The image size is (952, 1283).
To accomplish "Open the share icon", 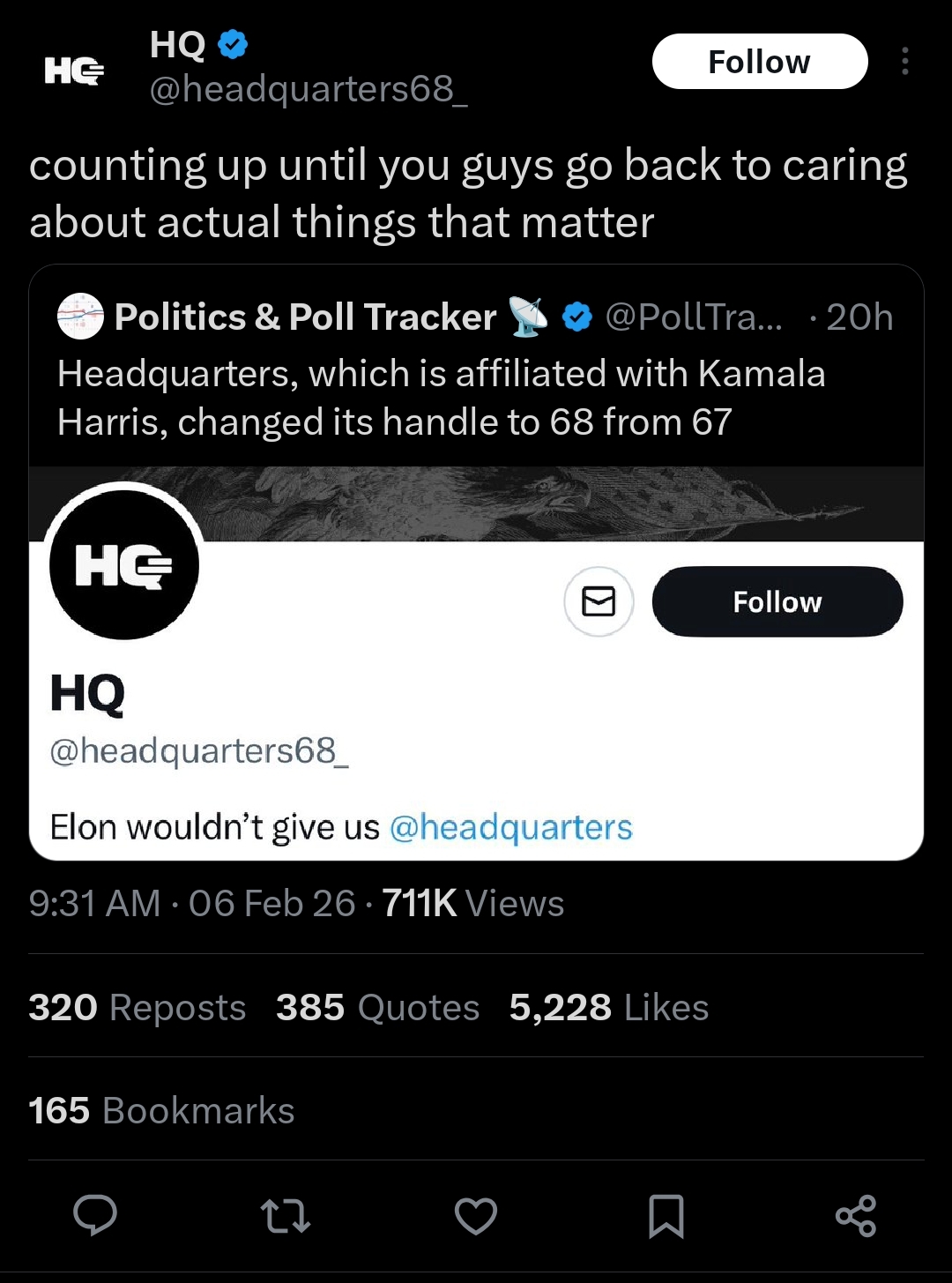I will pyautogui.click(x=855, y=1215).
